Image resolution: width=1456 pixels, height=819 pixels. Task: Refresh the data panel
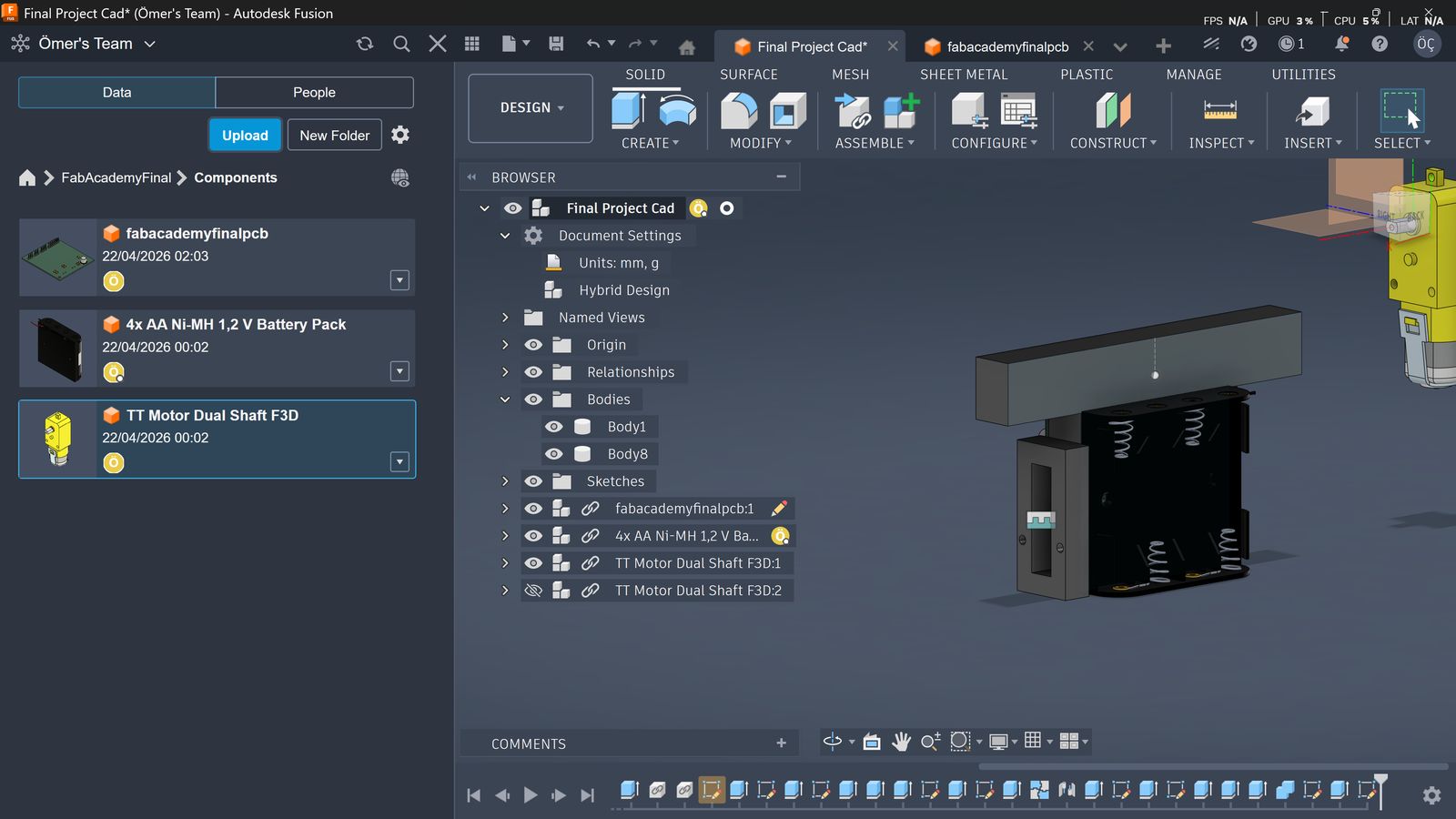pos(365,44)
